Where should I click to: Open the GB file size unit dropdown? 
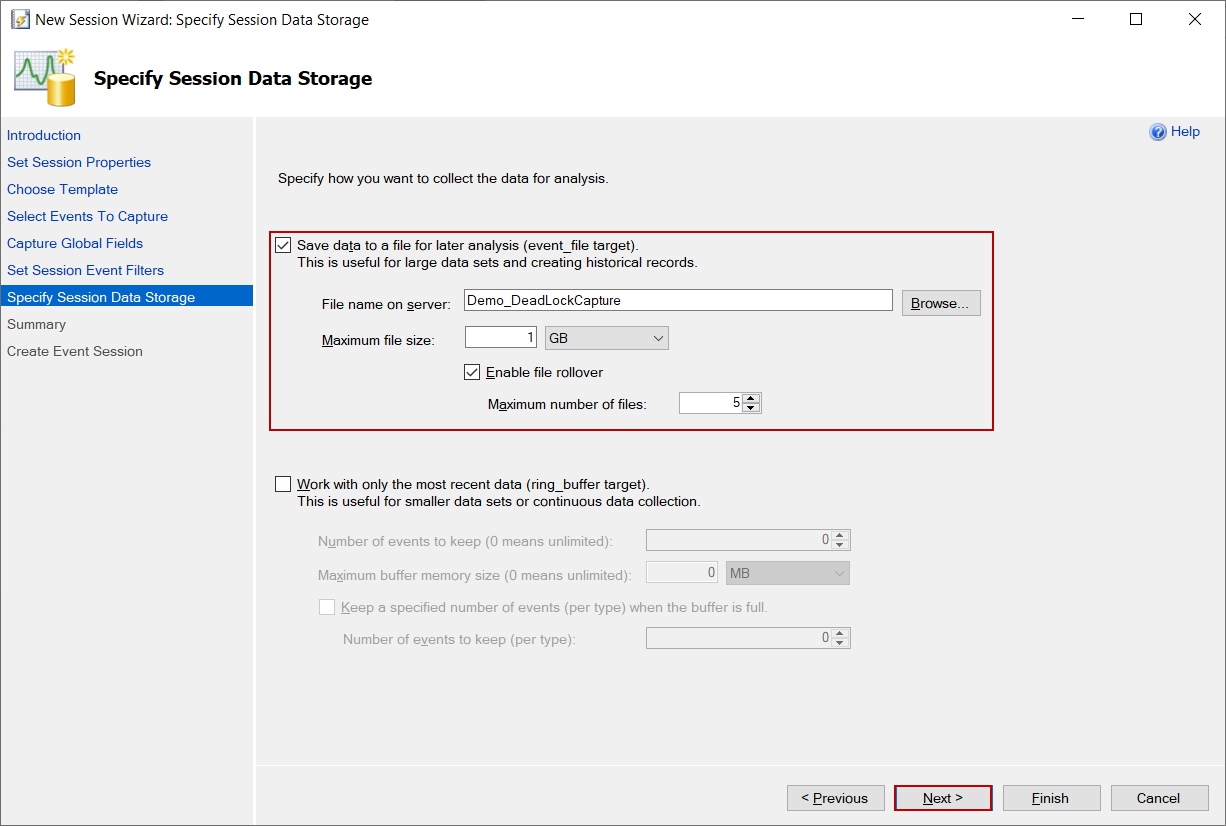coord(606,339)
